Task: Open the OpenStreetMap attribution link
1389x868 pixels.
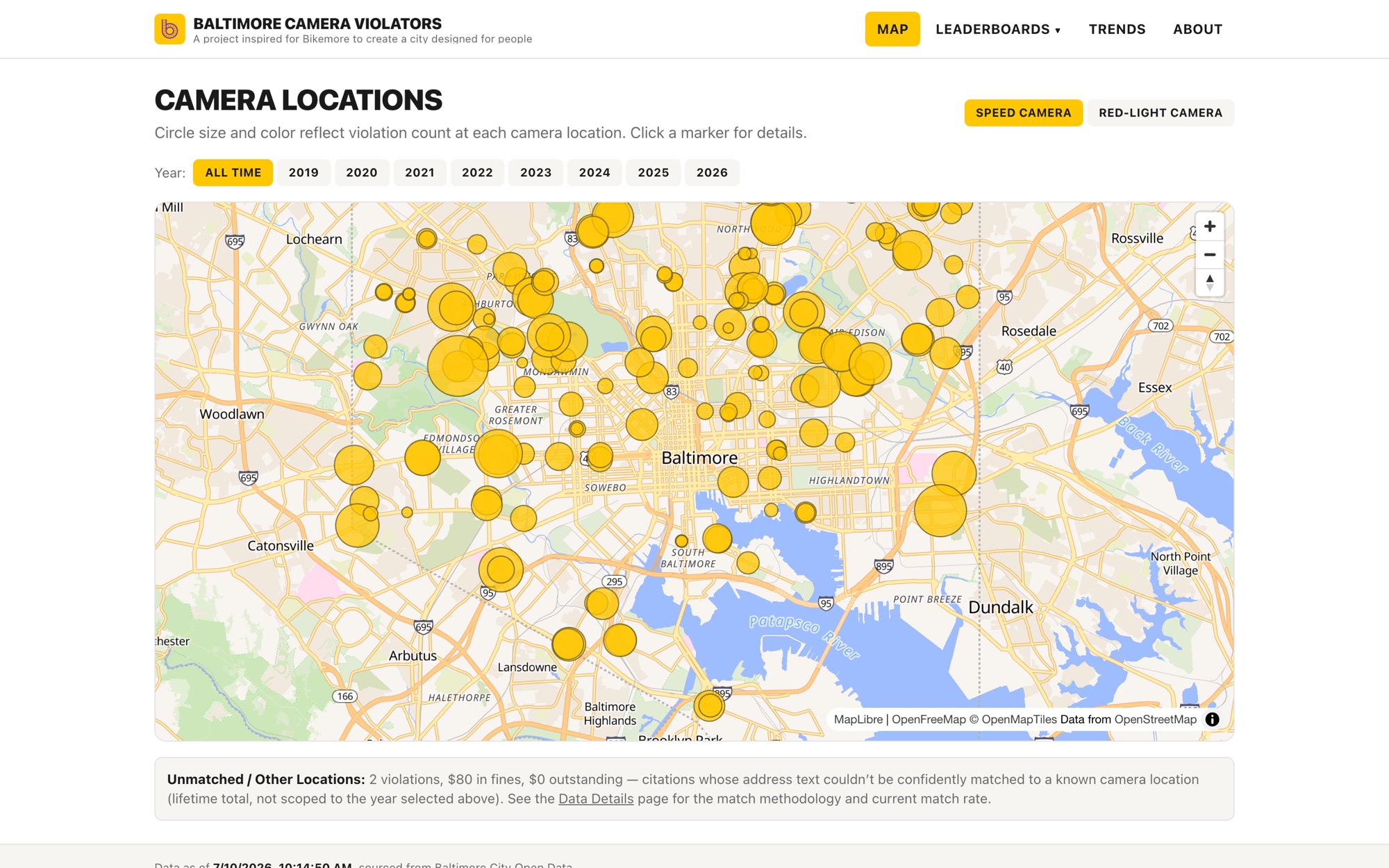Action: click(1156, 719)
